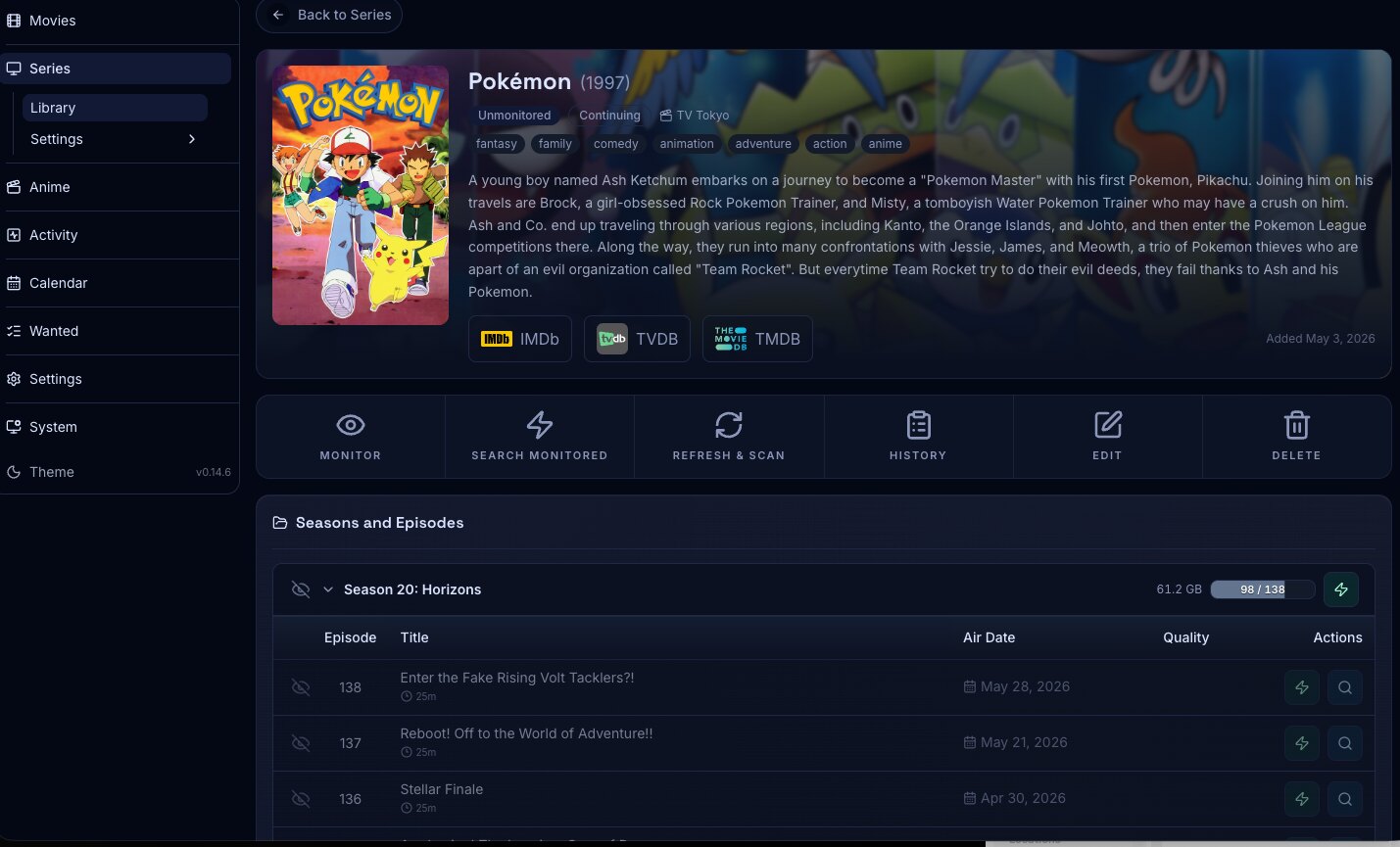Click the Settings gear icon in sidebar

14,379
